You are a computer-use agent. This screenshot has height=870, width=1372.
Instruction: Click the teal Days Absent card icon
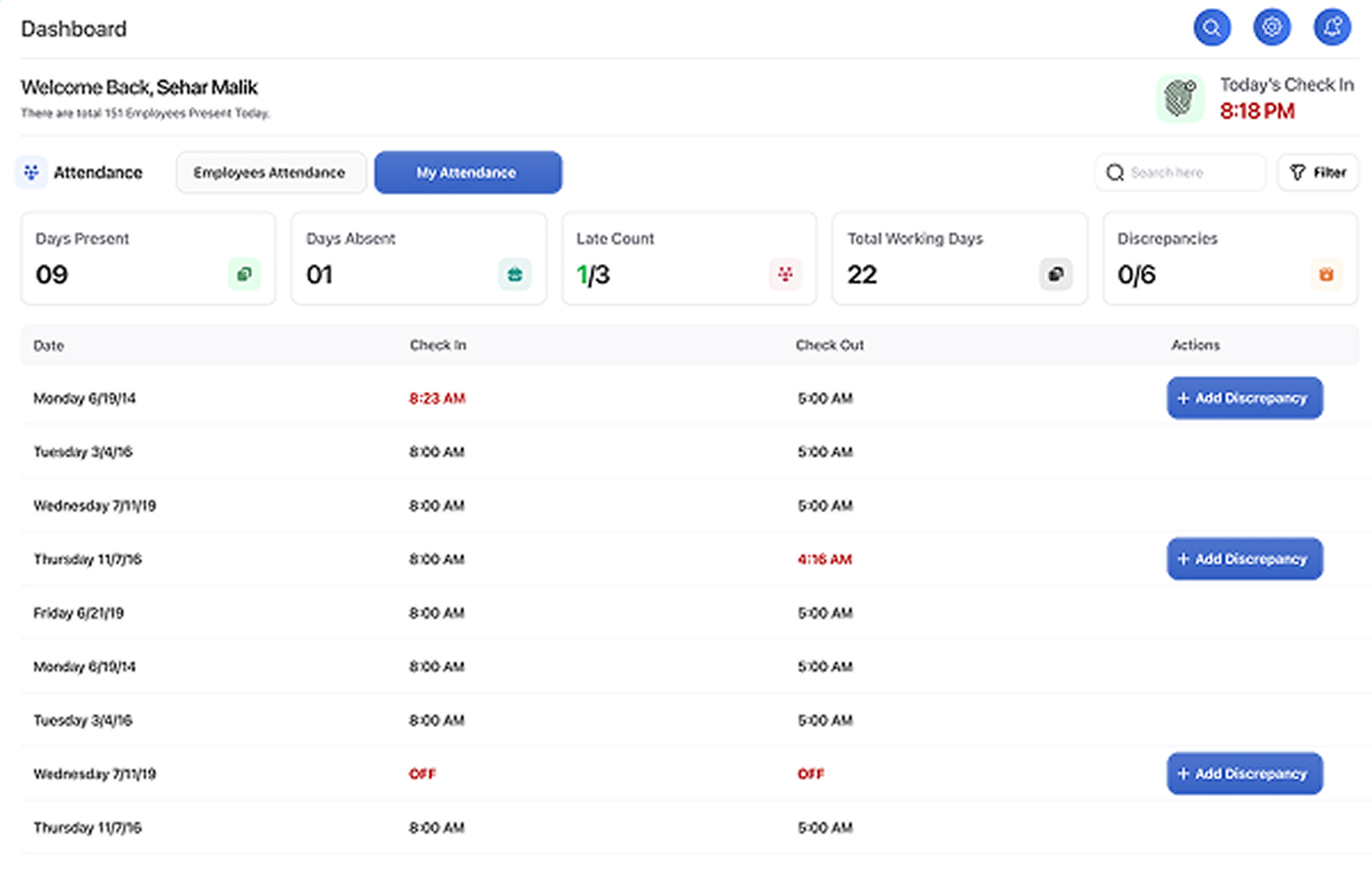coord(514,274)
